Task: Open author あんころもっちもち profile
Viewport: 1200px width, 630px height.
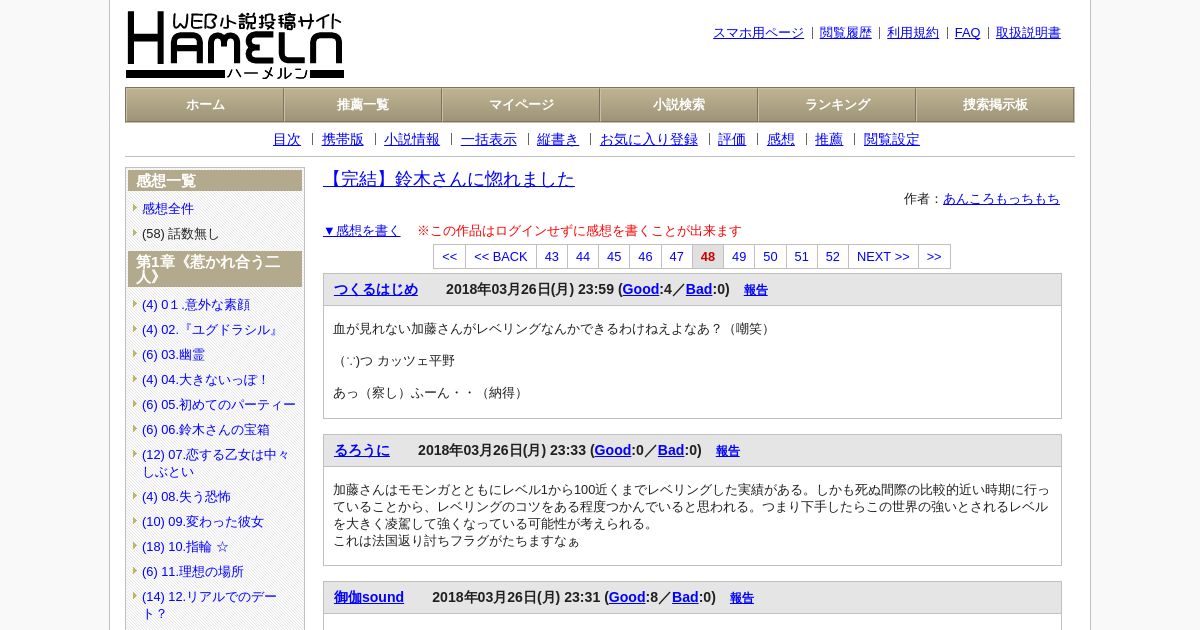Action: [1001, 199]
